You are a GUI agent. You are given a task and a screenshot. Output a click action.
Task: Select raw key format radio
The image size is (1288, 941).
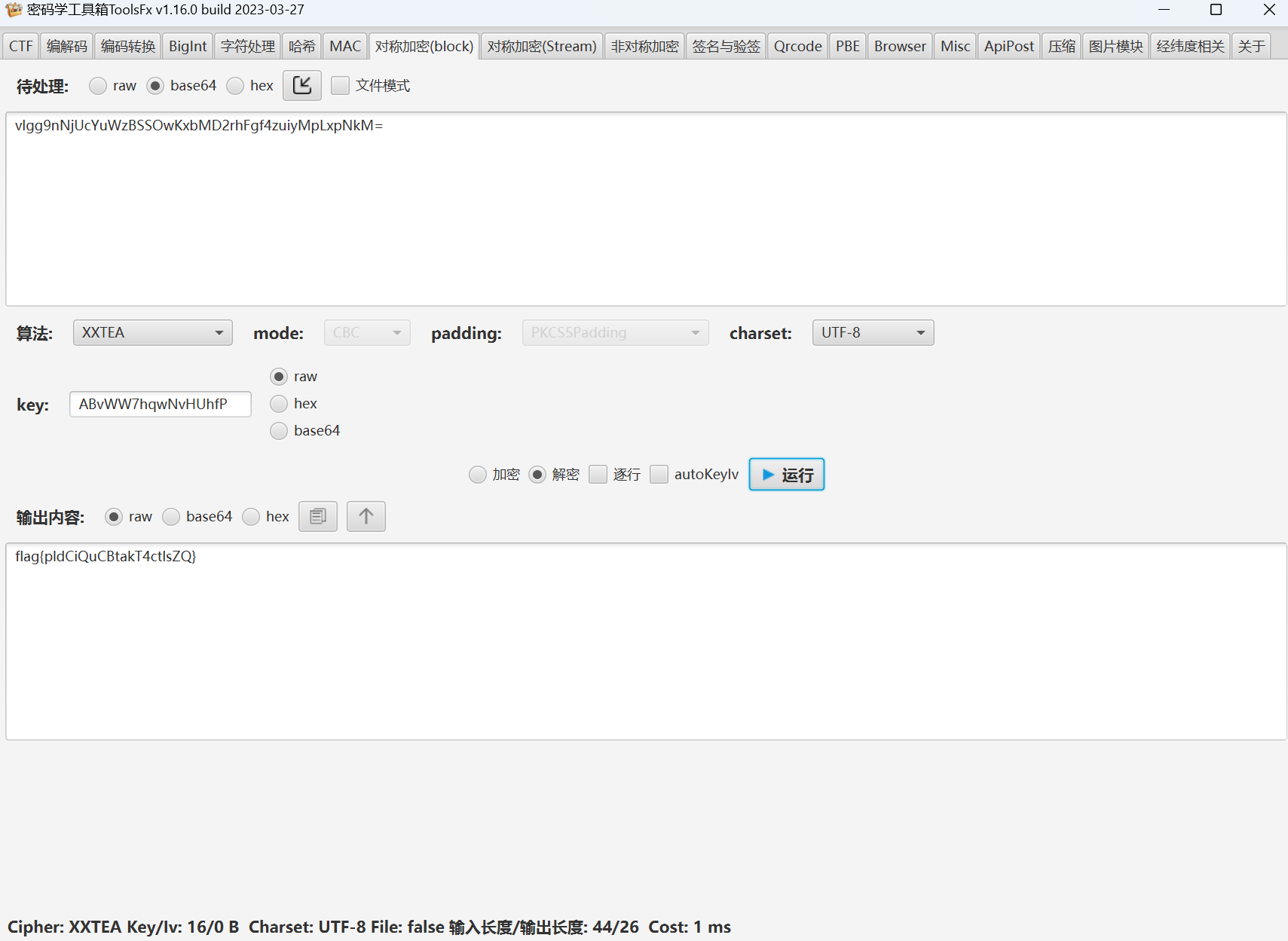(x=279, y=377)
